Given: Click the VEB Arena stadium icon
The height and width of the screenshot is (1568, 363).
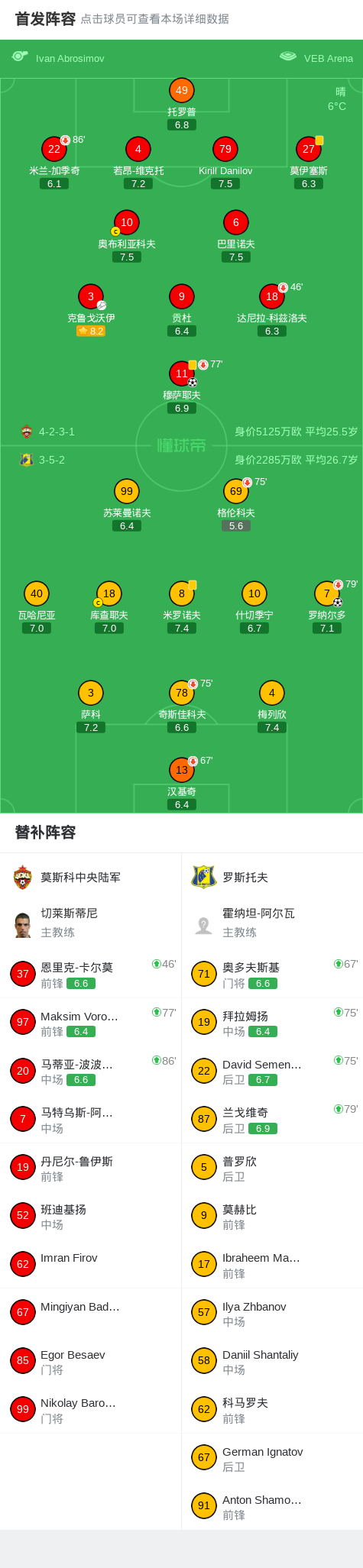Looking at the screenshot, I should 288,57.
